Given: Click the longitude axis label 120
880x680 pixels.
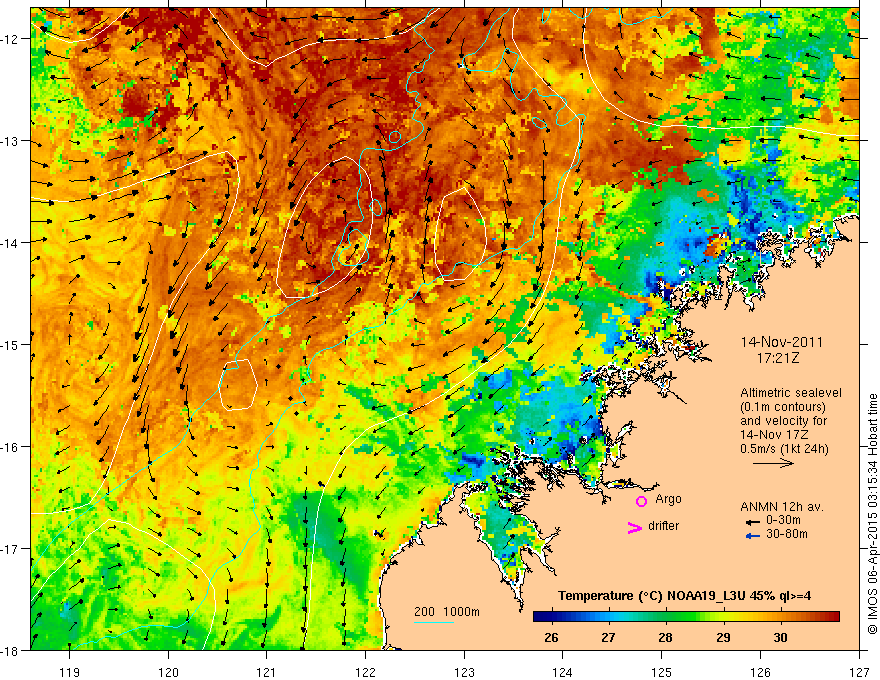Looking at the screenshot, I should [168, 672].
